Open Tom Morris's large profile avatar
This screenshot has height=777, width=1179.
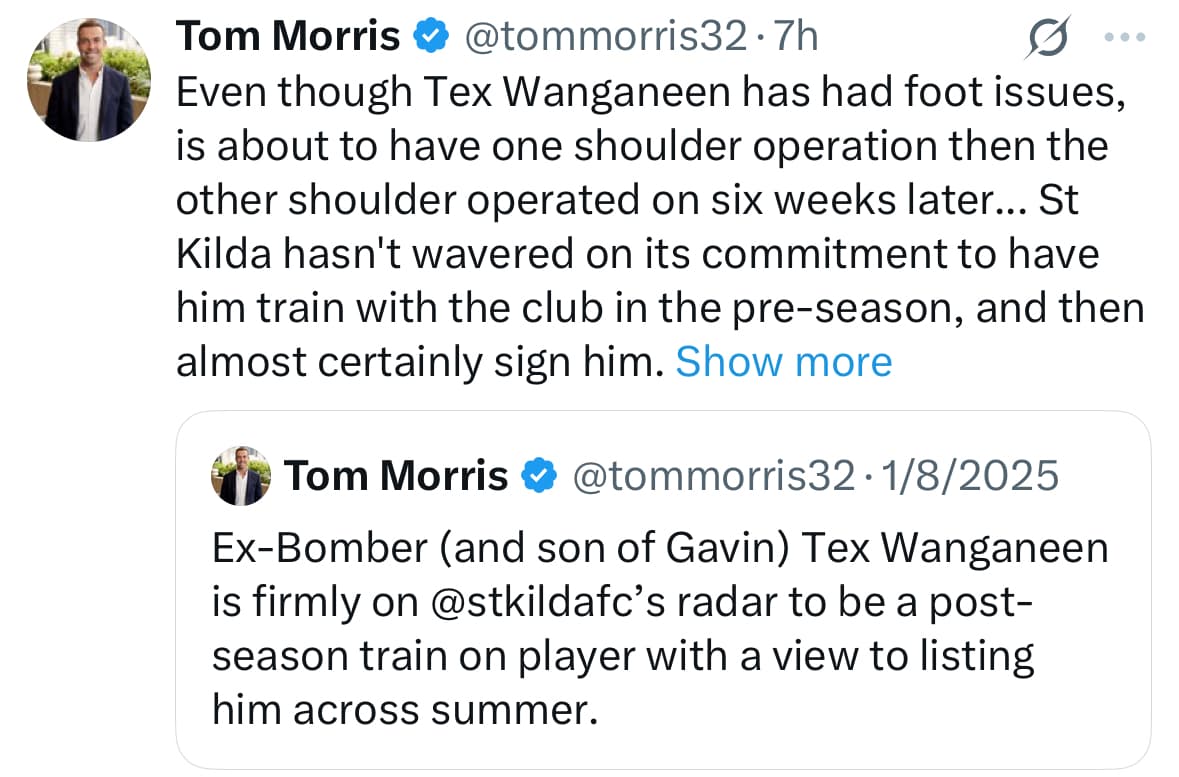click(x=90, y=79)
